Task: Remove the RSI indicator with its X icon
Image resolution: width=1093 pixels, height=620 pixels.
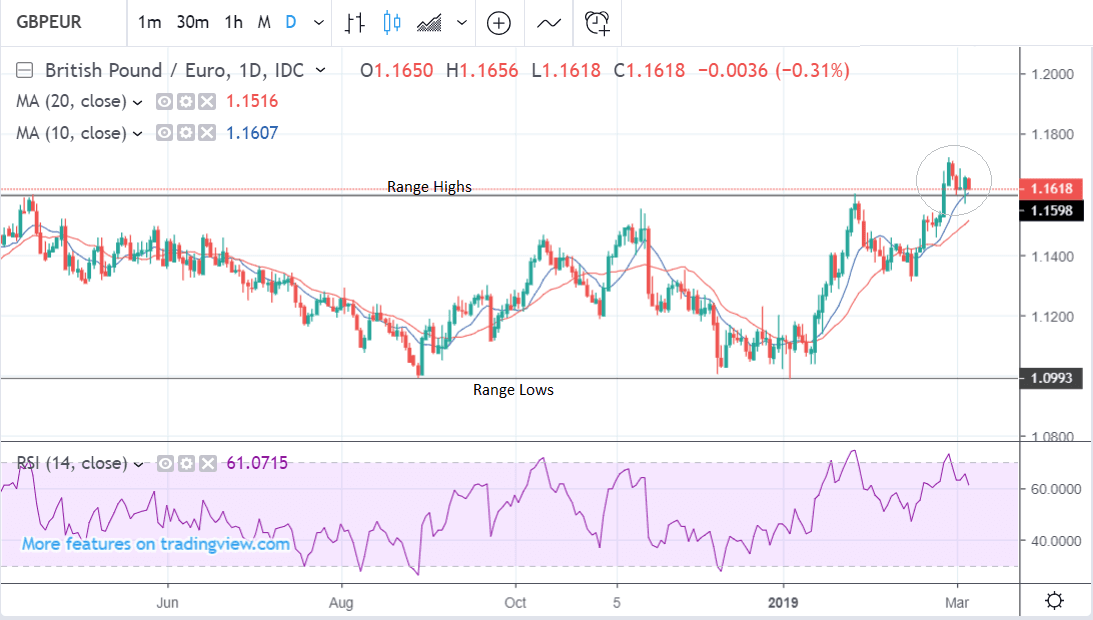Action: click(x=206, y=463)
